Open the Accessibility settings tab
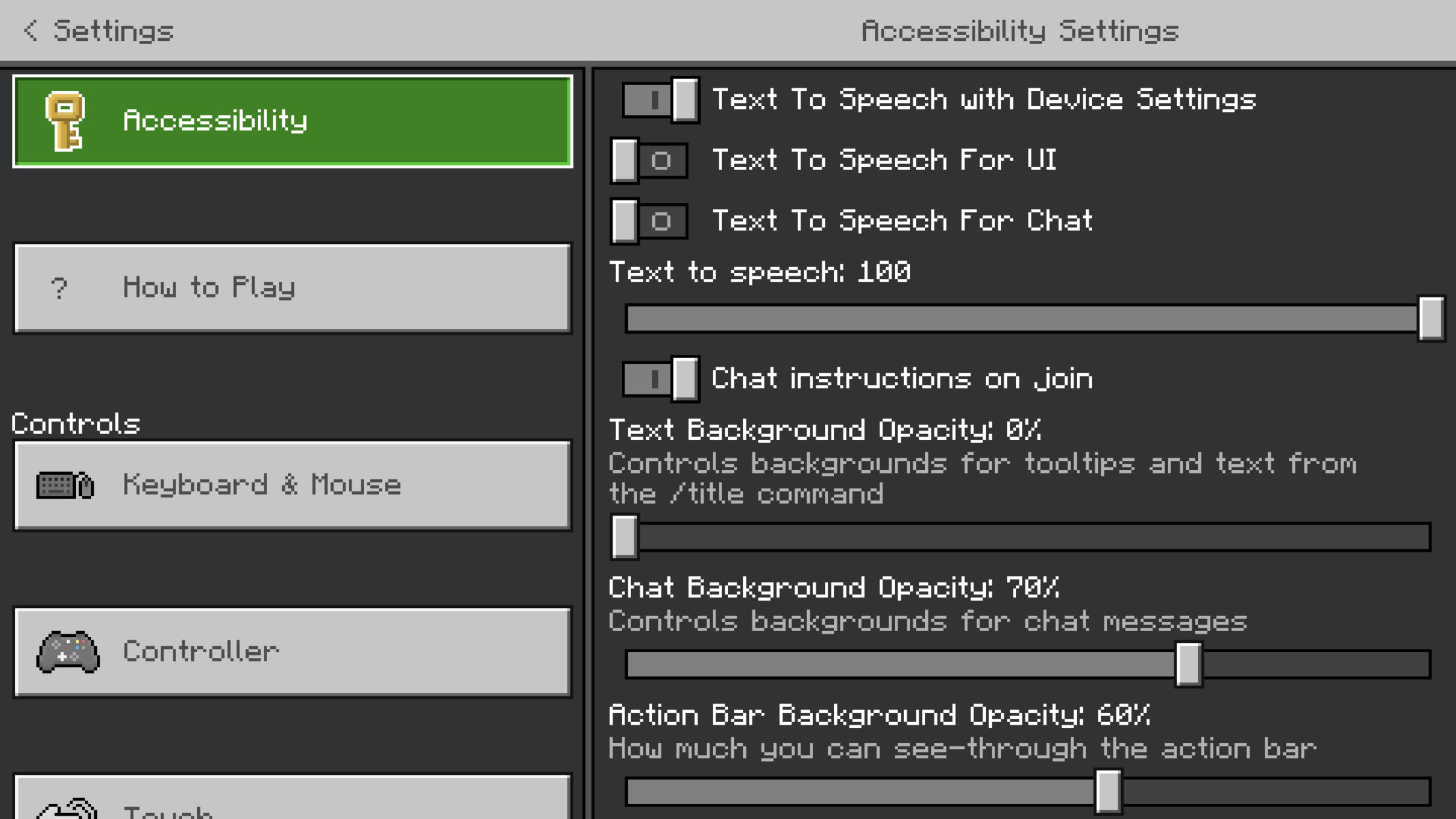Viewport: 1456px width, 819px height. 292,121
